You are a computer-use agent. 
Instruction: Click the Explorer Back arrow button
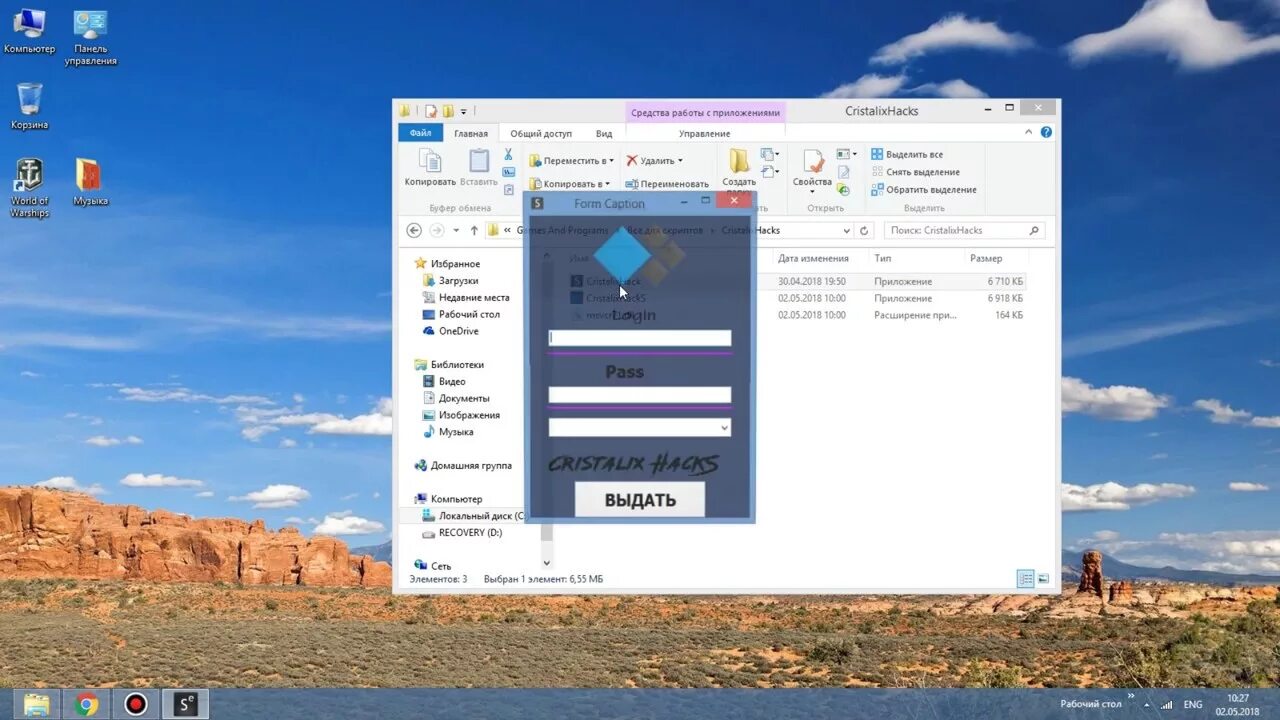tap(414, 230)
